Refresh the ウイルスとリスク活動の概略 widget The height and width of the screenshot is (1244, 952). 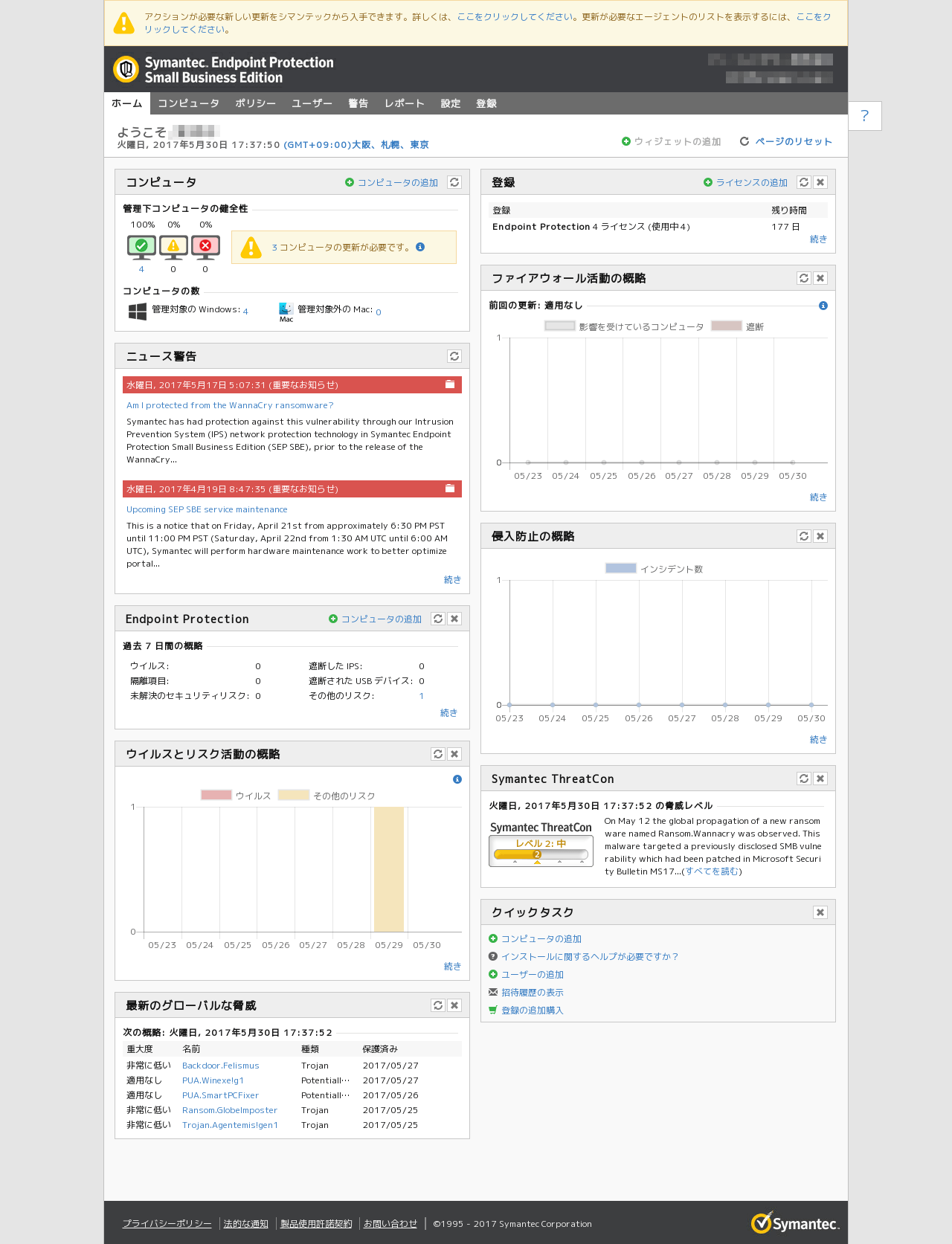(x=438, y=754)
